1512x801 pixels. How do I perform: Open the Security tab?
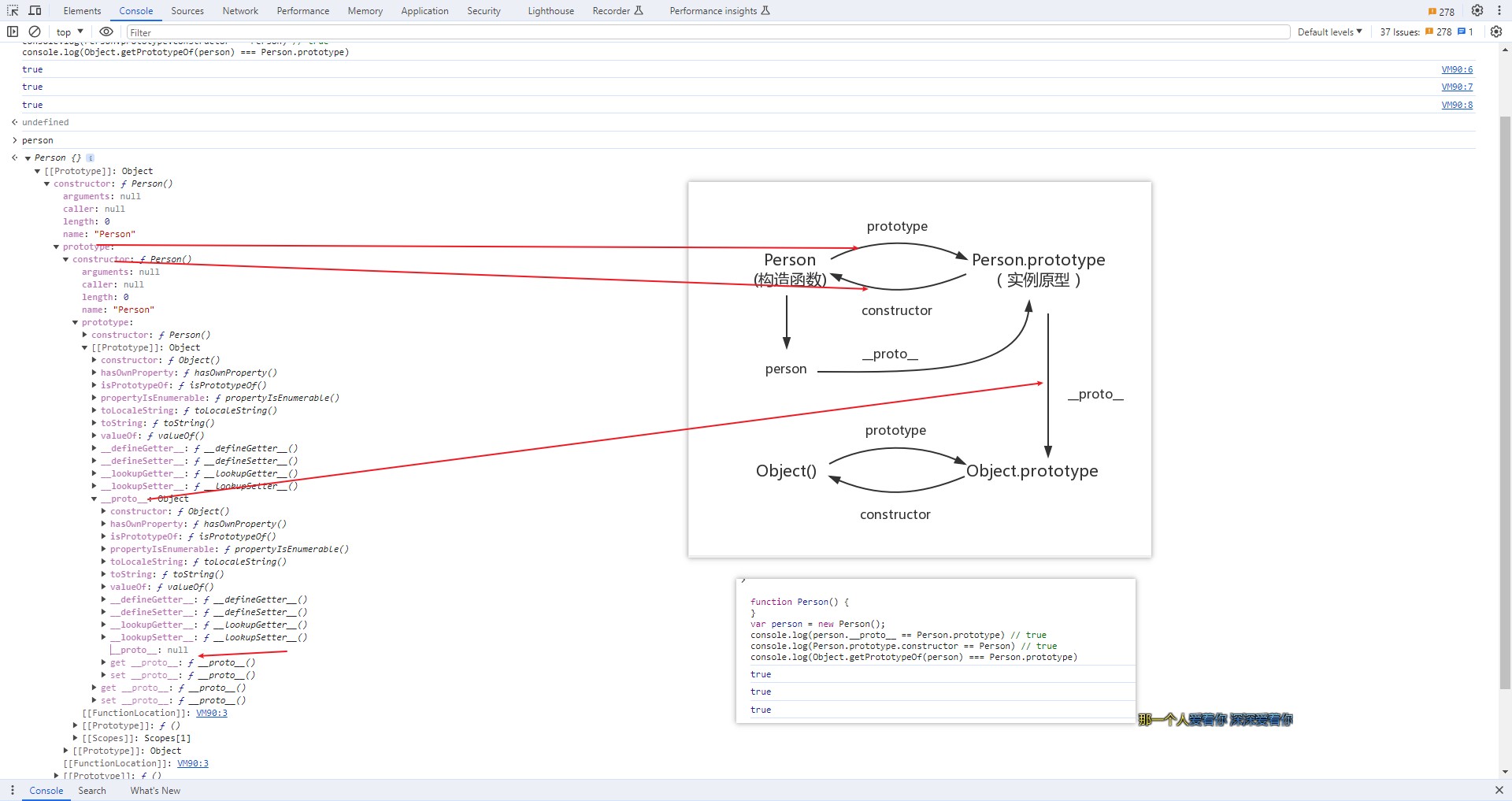tap(484, 11)
